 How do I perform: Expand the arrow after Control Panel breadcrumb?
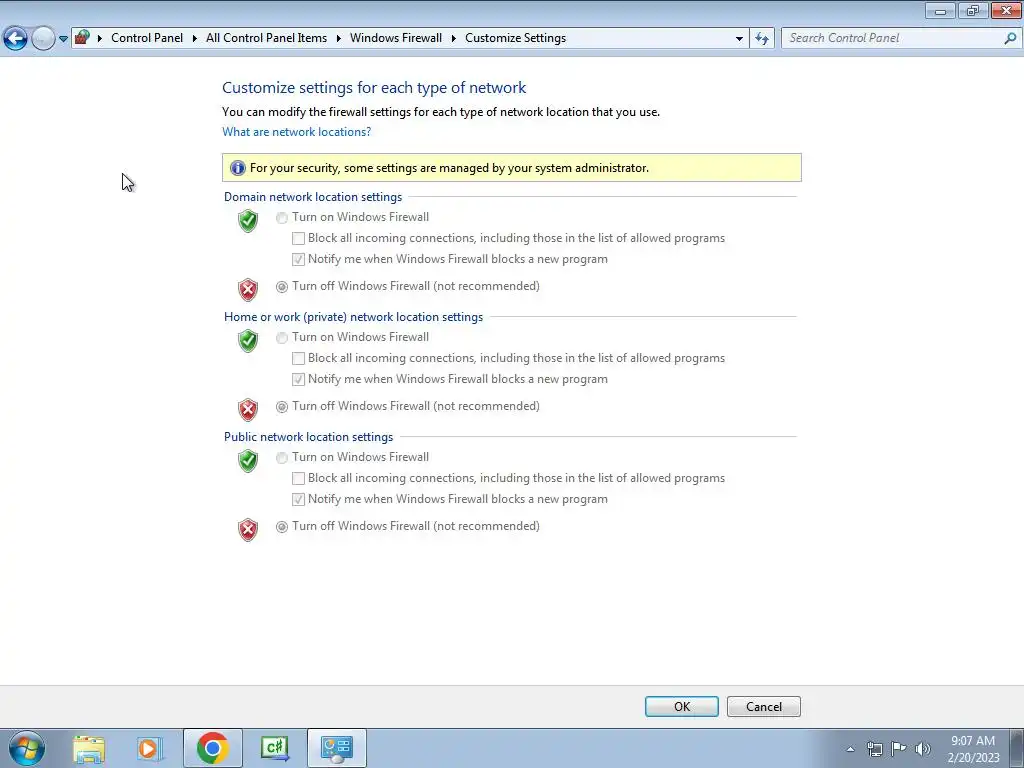(x=195, y=39)
